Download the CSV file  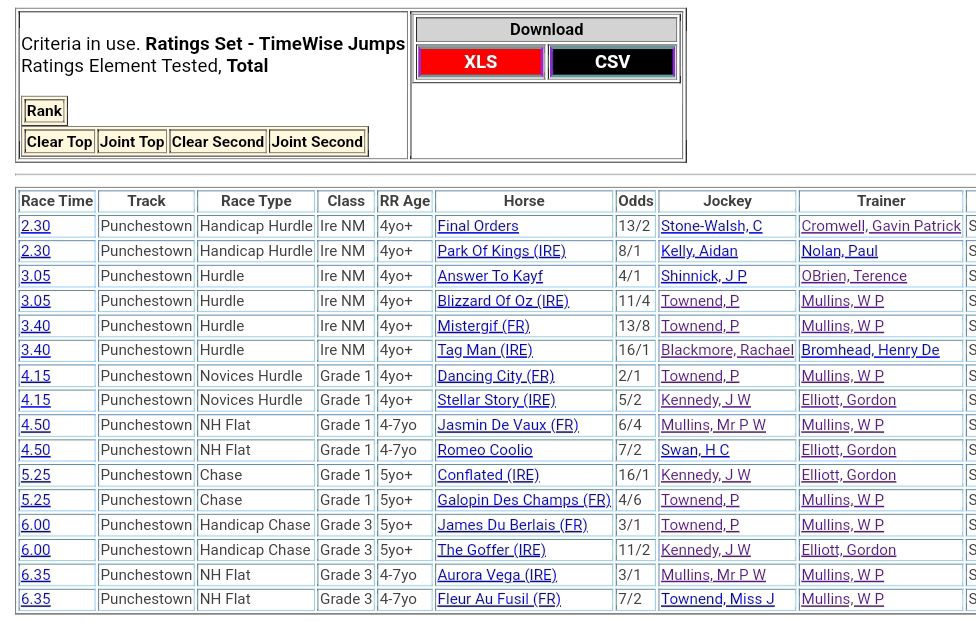[612, 62]
